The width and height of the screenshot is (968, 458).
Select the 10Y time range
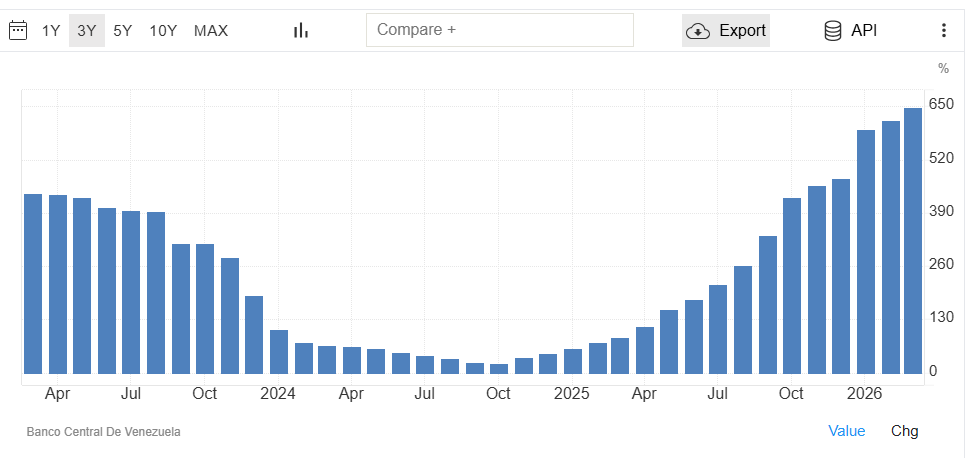click(x=163, y=30)
